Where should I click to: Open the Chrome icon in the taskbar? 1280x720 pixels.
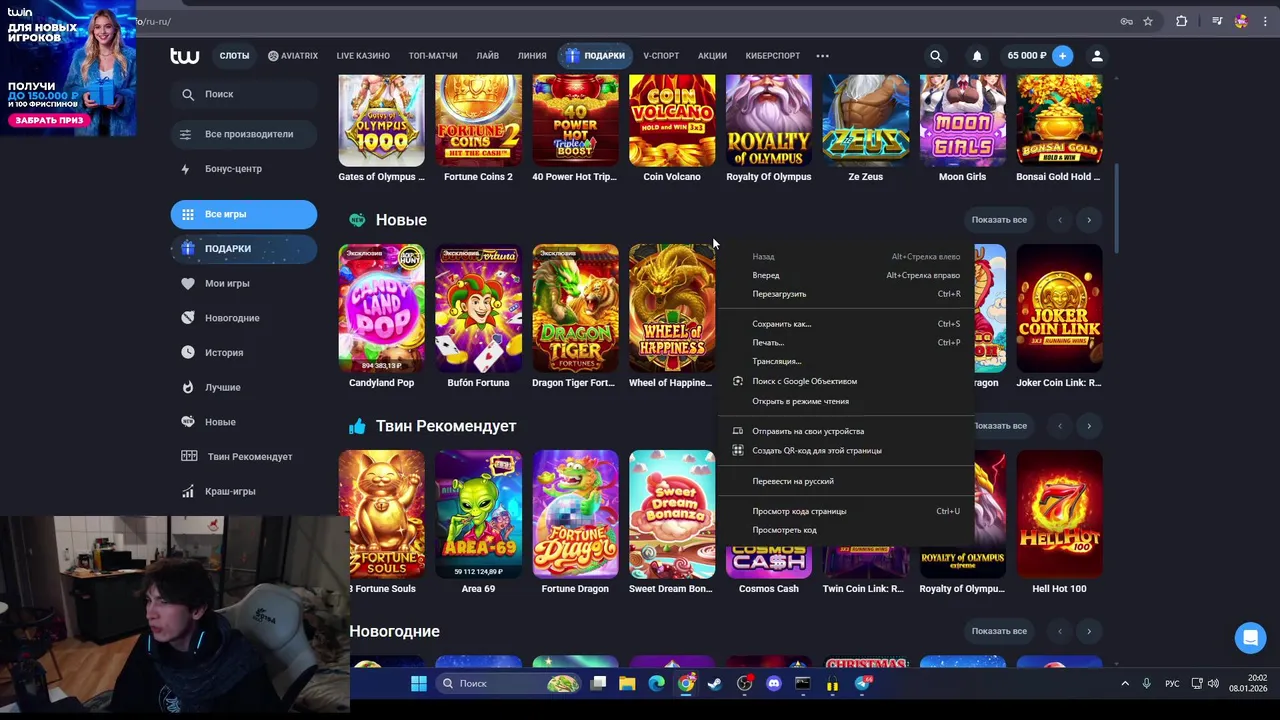click(686, 683)
